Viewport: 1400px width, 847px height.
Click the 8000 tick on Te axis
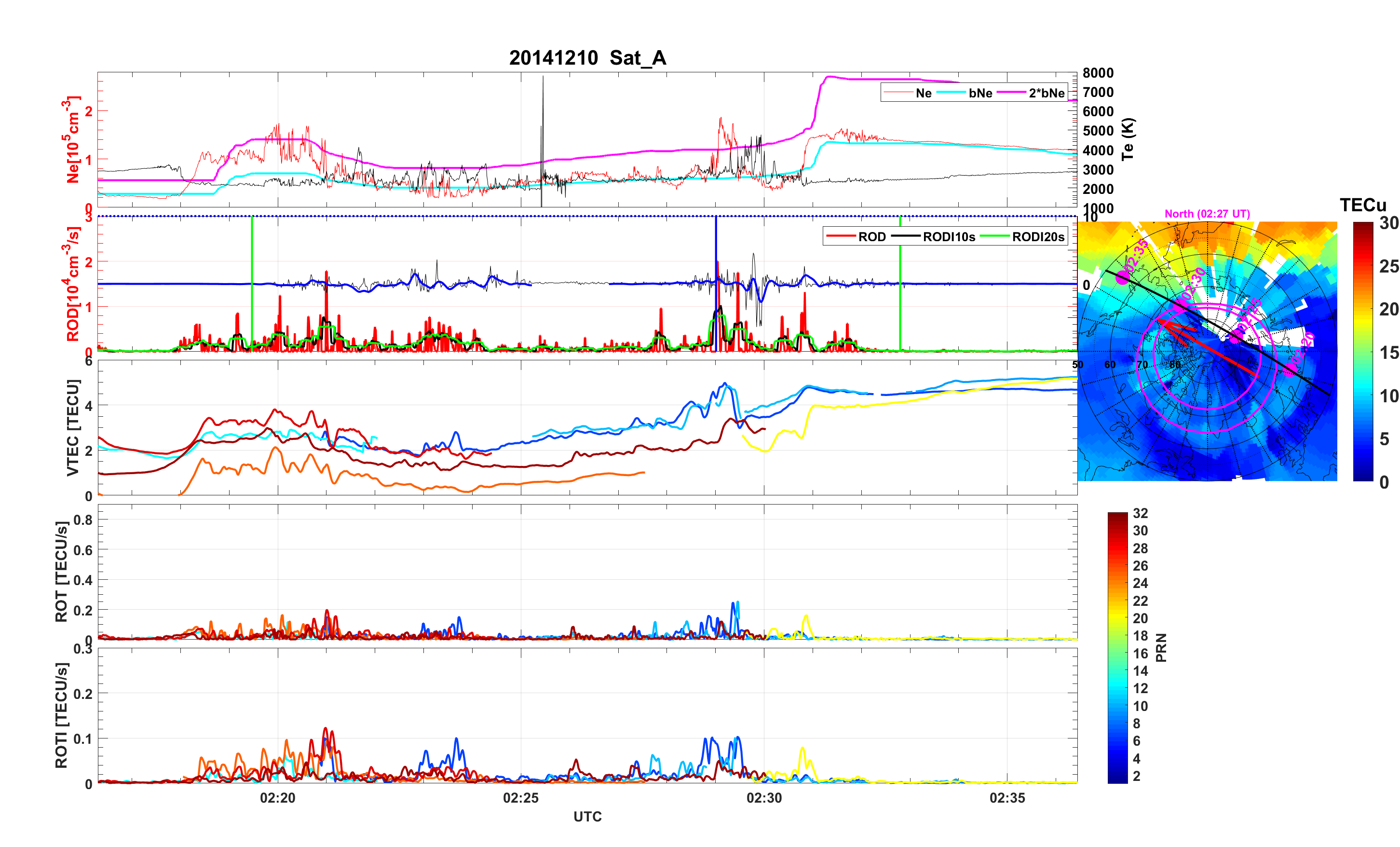(x=1098, y=73)
